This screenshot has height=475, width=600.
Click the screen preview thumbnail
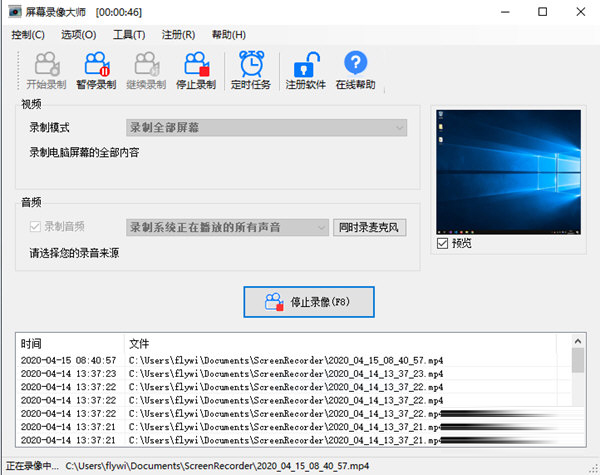coord(509,172)
